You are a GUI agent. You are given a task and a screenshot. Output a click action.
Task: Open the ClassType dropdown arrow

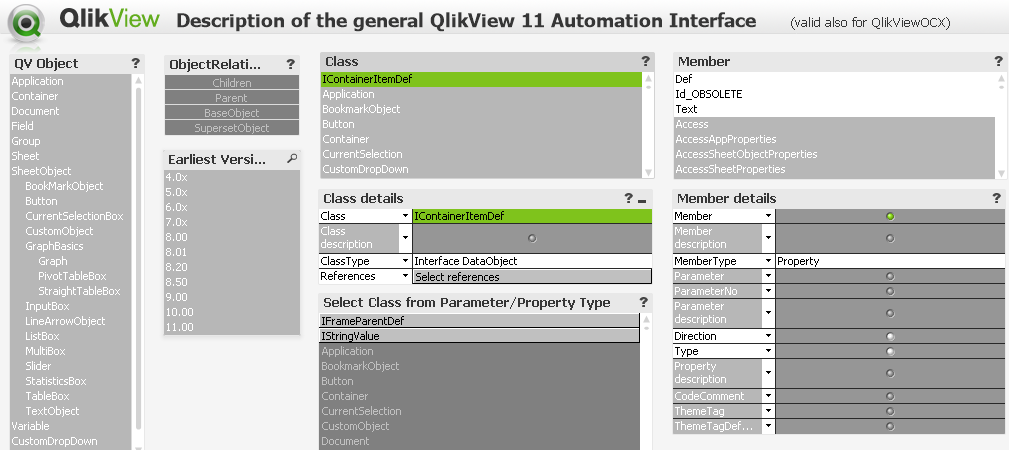pos(405,261)
